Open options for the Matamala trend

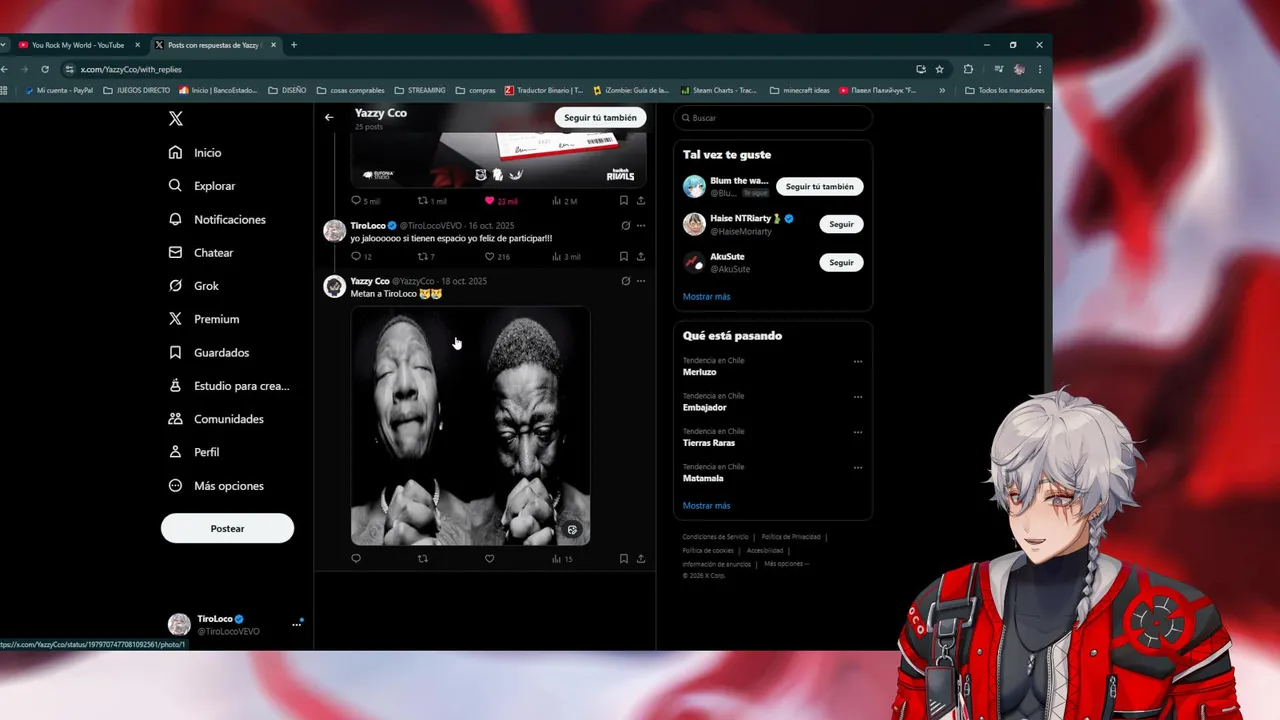click(x=858, y=467)
